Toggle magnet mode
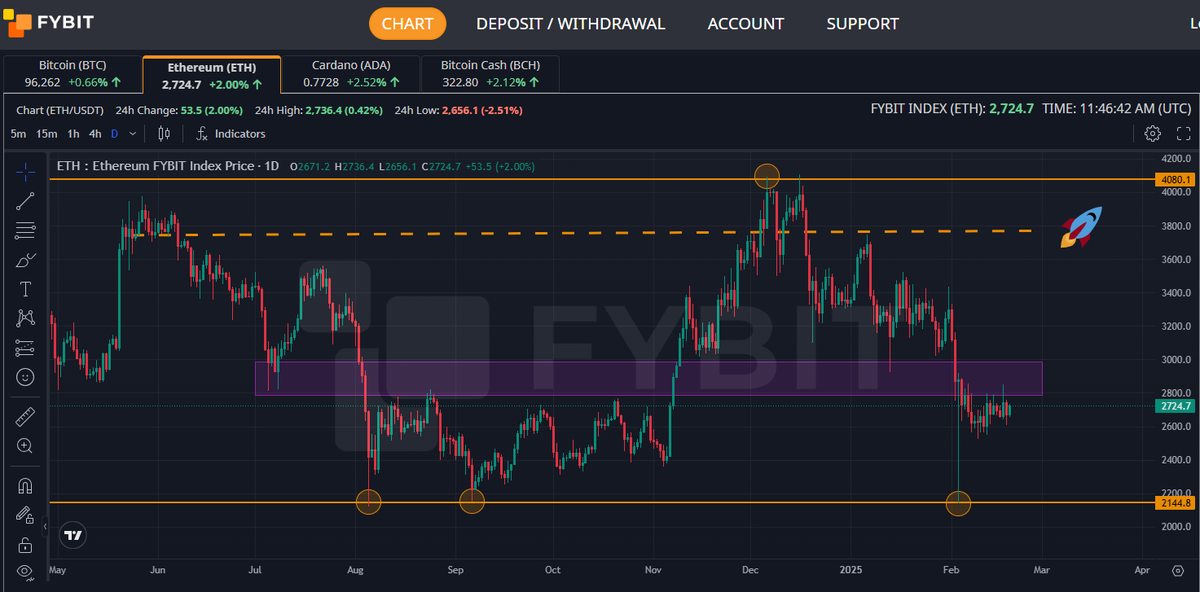 tap(25, 486)
